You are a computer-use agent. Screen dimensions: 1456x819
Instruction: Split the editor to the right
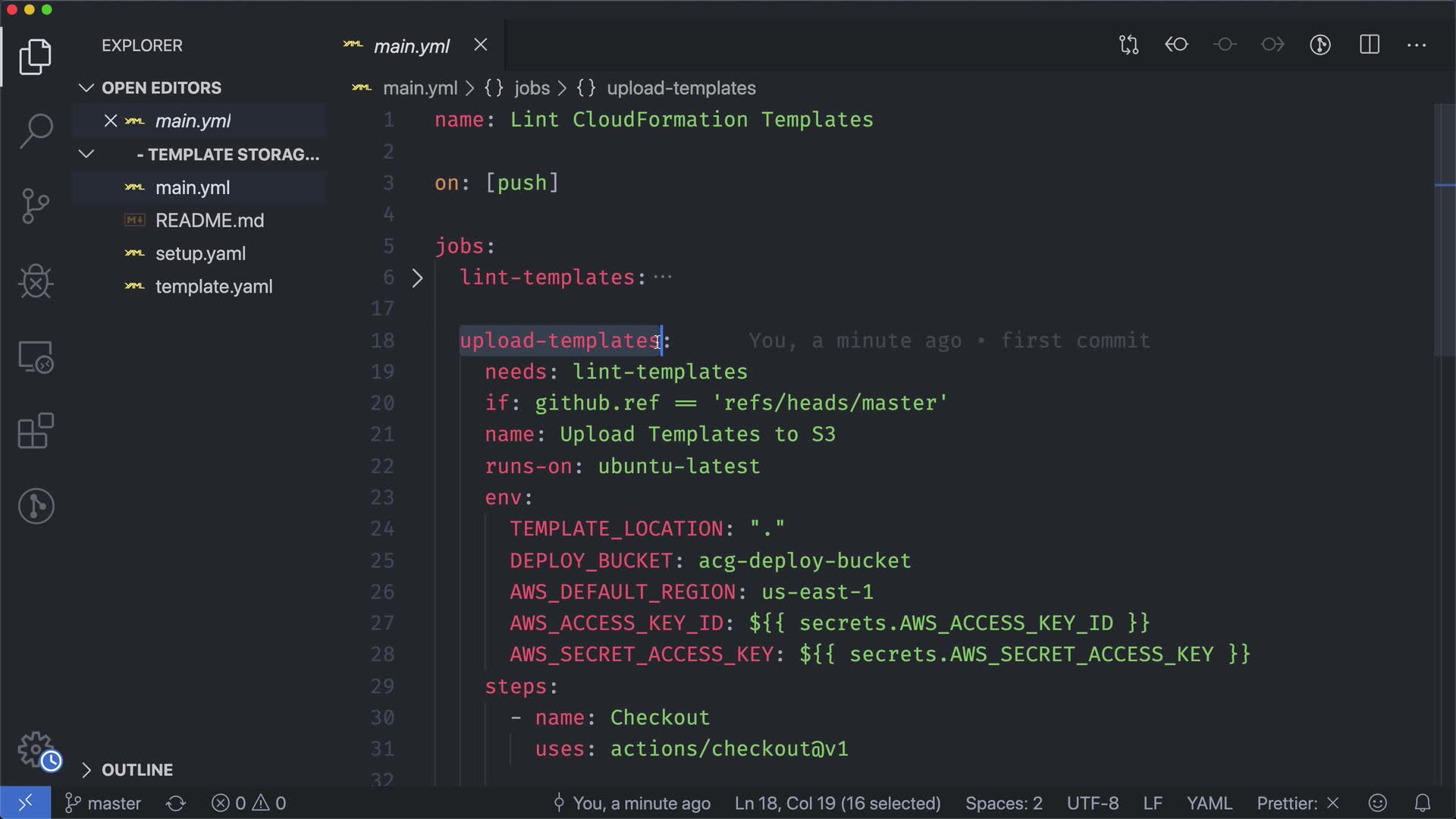[x=1369, y=45]
